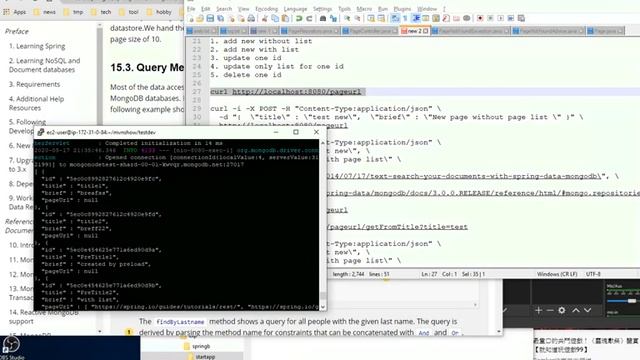Screen dimensions: 640x360
Task: Open the Macro menu in Notepad++
Action: click(x=364, y=9)
